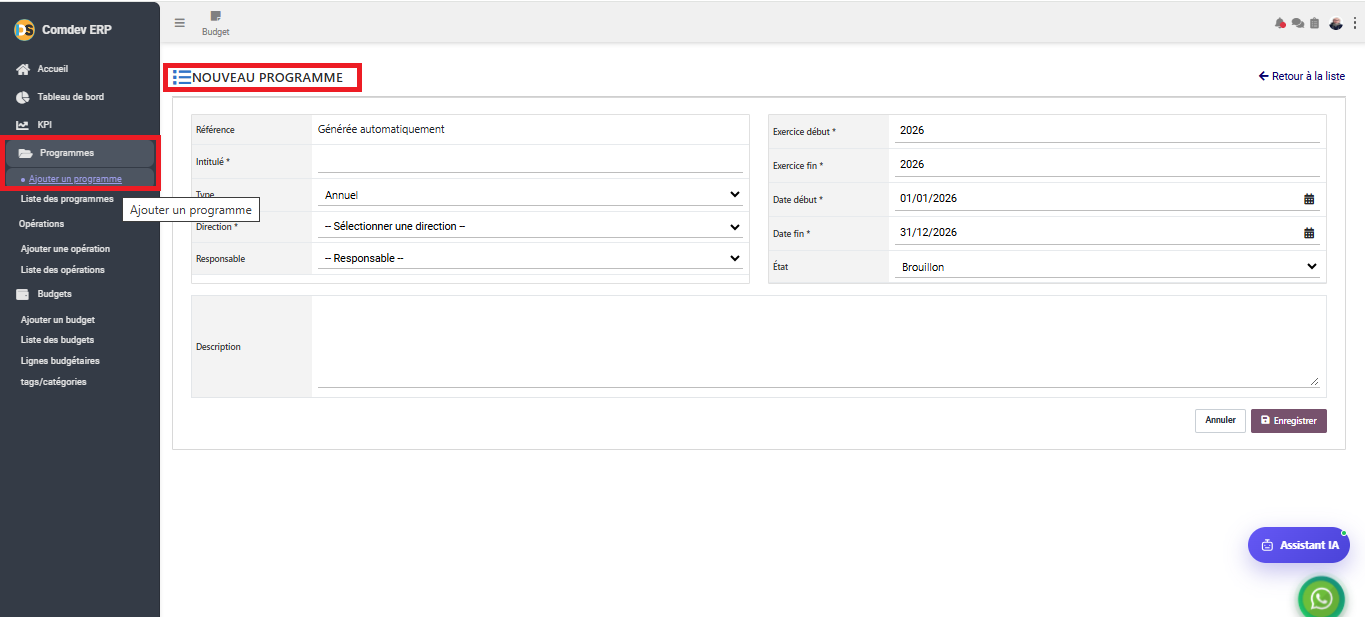
Task: Open KPI in the sidebar
Action: [45, 125]
